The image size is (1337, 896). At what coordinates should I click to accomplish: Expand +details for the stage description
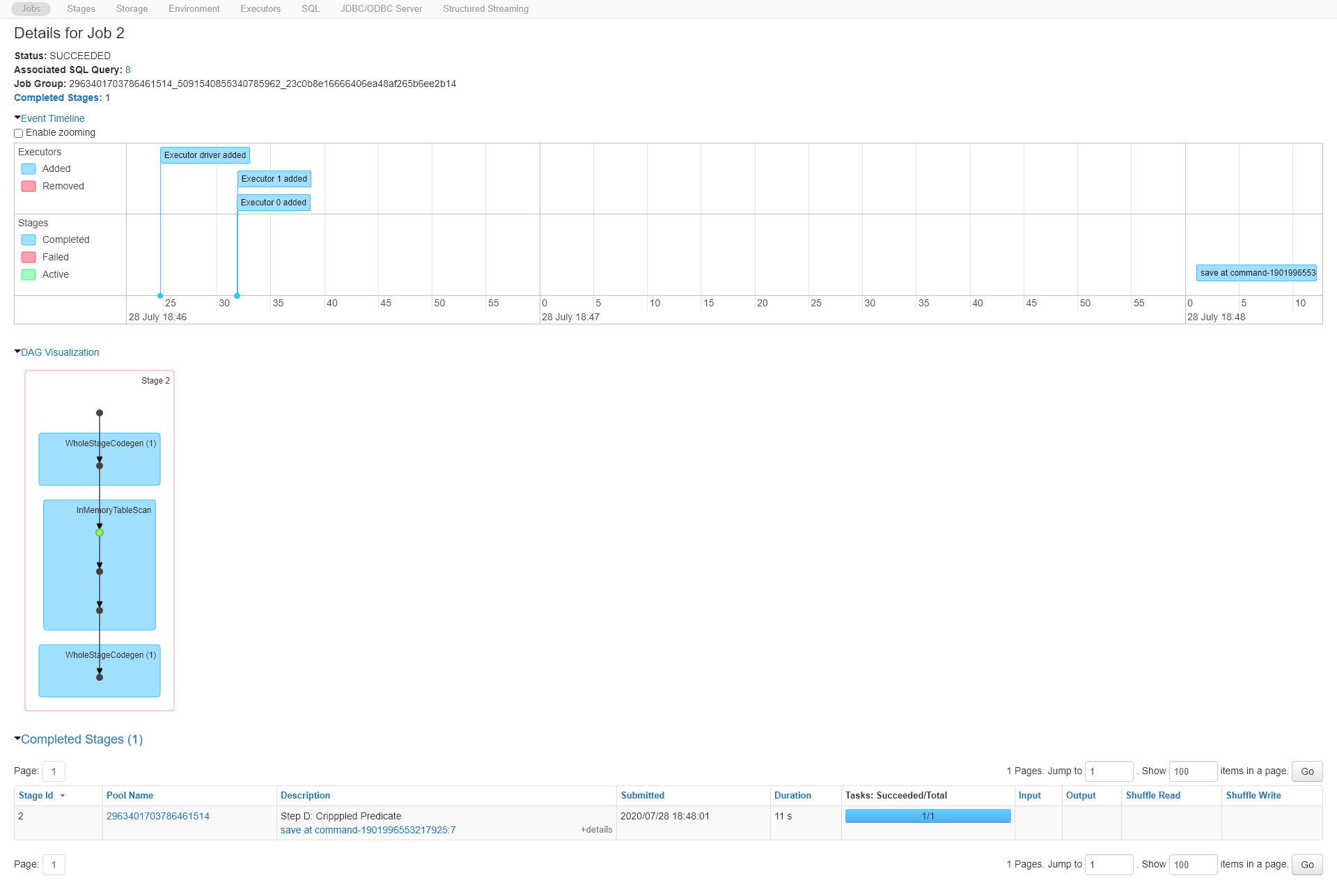596,830
